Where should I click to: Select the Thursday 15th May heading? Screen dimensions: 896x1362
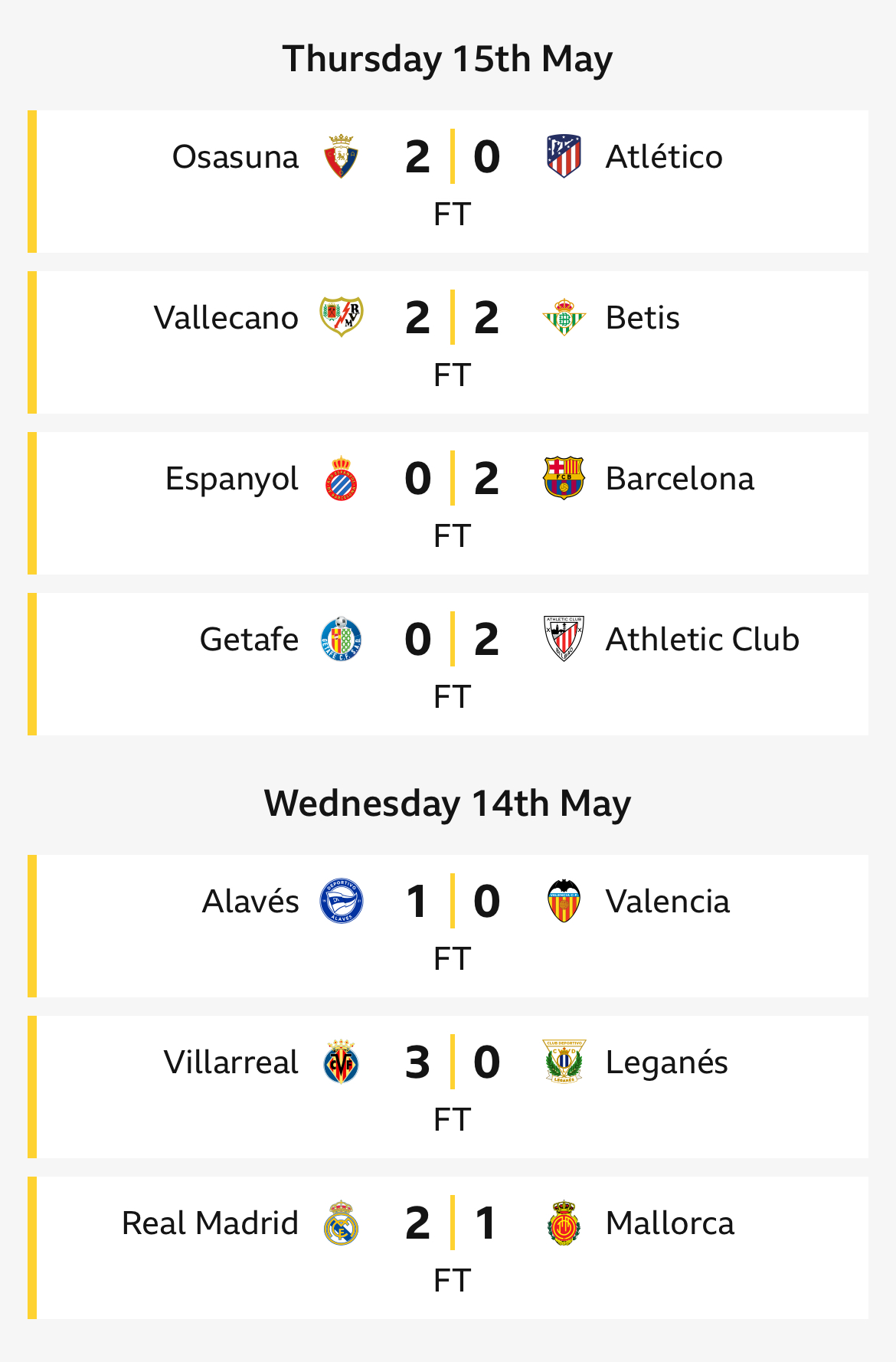[x=448, y=59]
